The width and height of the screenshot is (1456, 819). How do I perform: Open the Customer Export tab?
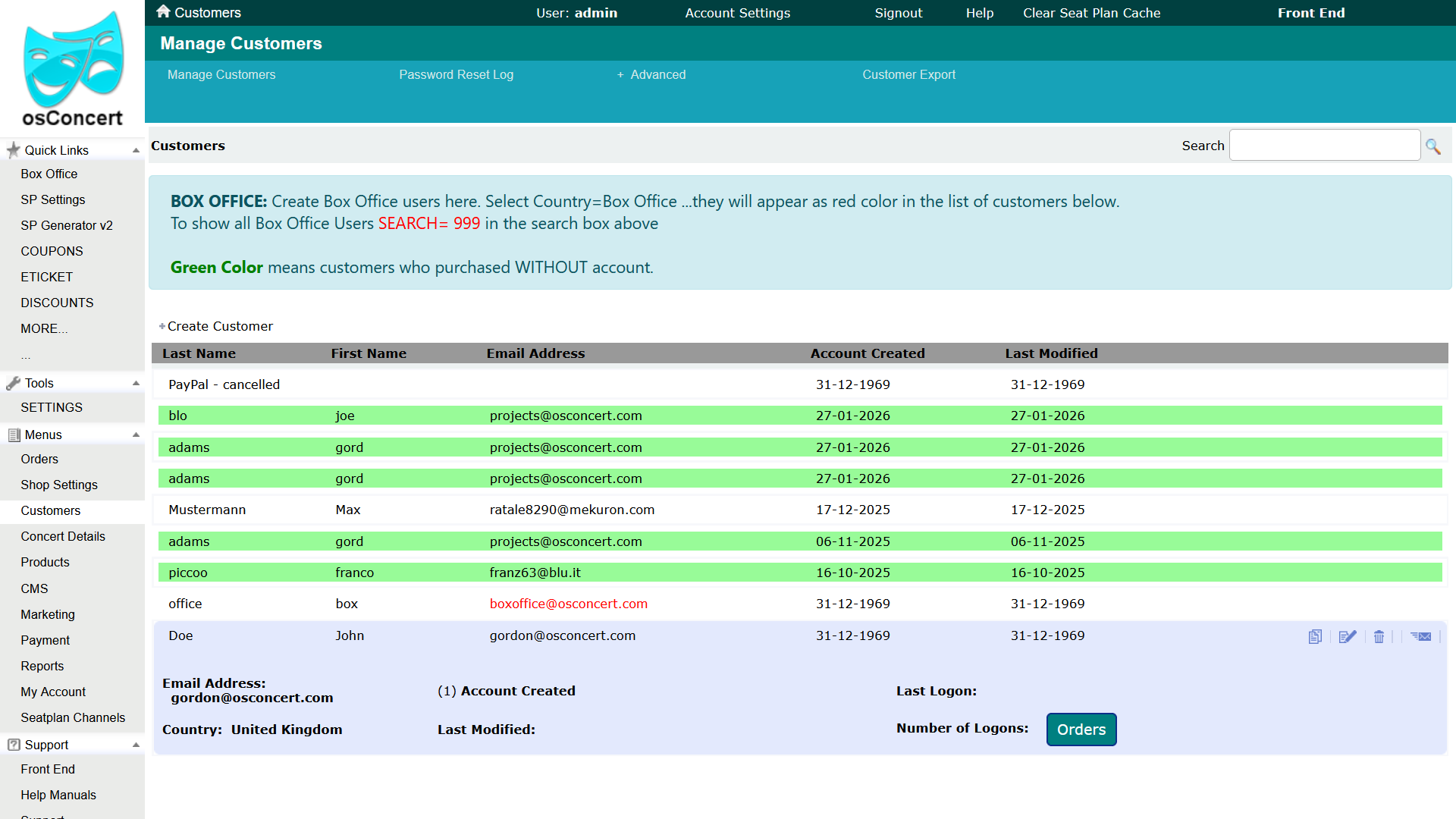click(908, 74)
